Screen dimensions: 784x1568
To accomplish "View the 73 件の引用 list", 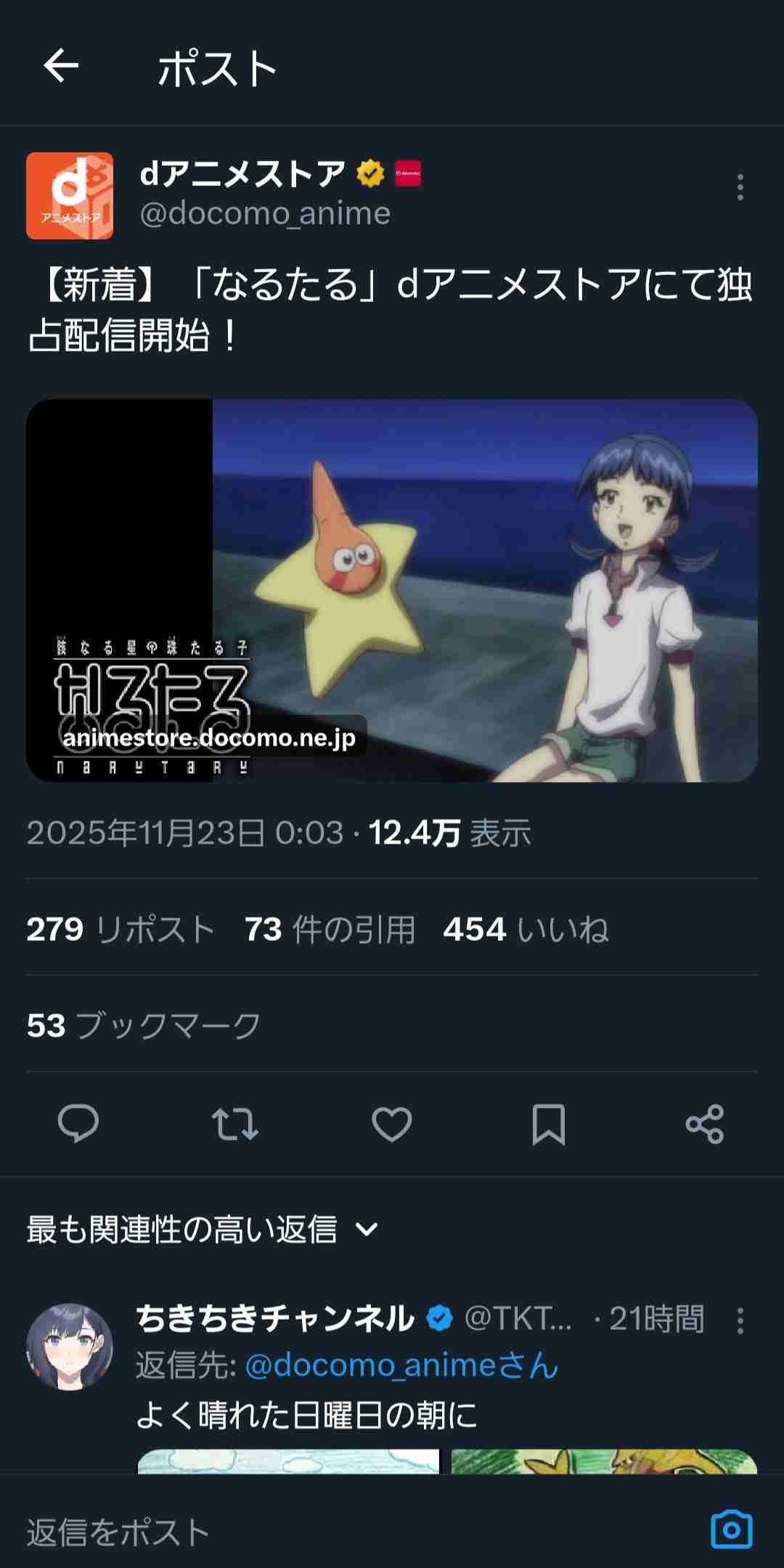I will 330,929.
